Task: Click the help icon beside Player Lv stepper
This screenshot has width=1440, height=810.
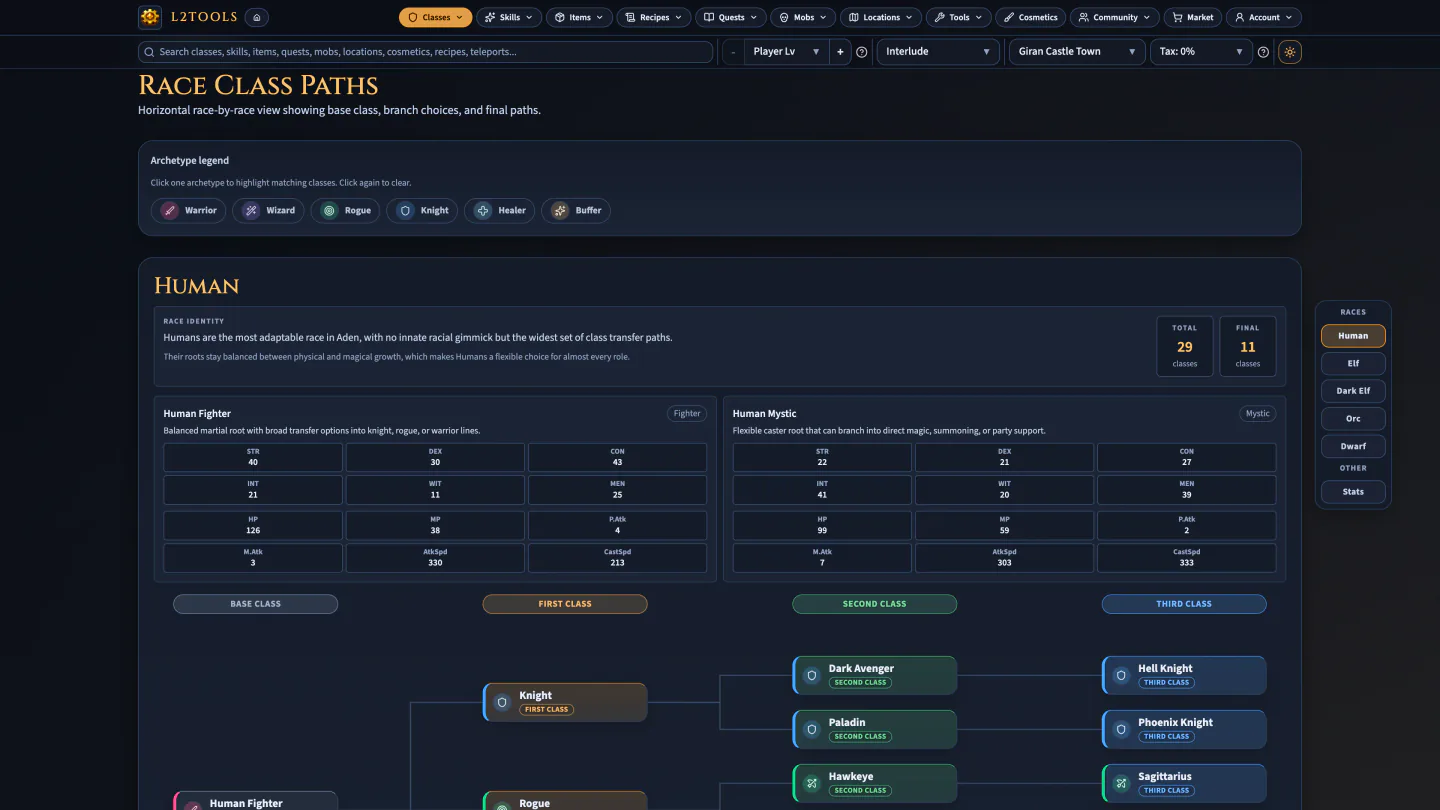Action: point(862,52)
